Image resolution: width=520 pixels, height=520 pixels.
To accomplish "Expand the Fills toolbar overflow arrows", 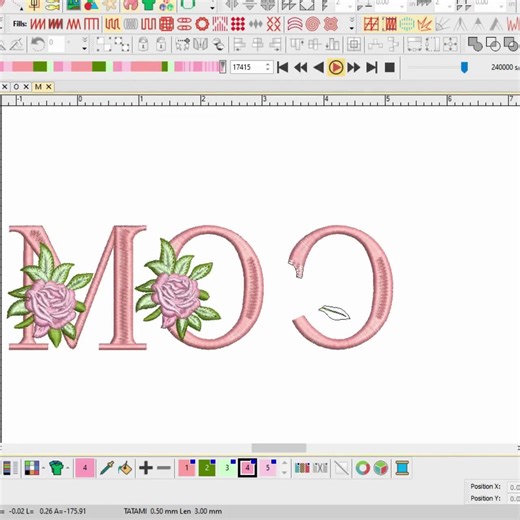I will 352,24.
